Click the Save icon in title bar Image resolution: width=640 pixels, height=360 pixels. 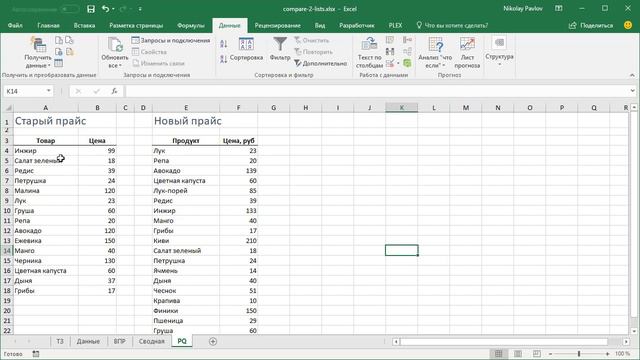pyautogui.click(x=91, y=9)
